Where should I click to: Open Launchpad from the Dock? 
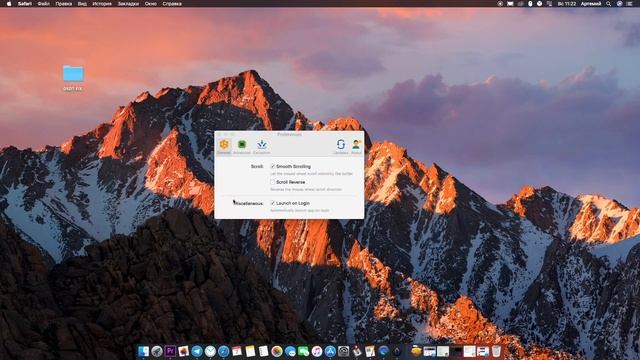157,351
